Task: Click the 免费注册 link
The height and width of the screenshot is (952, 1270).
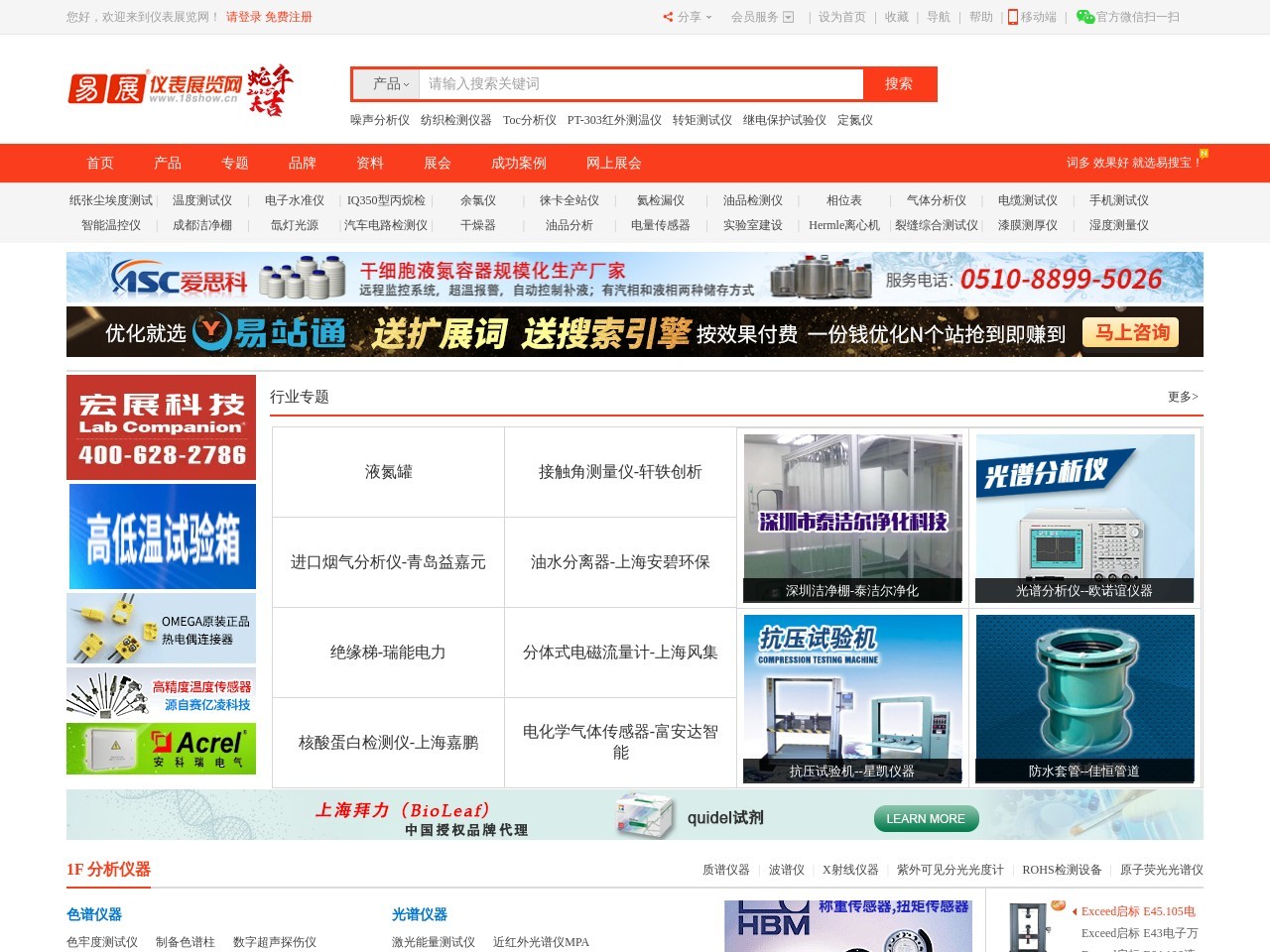Action: pos(289,17)
